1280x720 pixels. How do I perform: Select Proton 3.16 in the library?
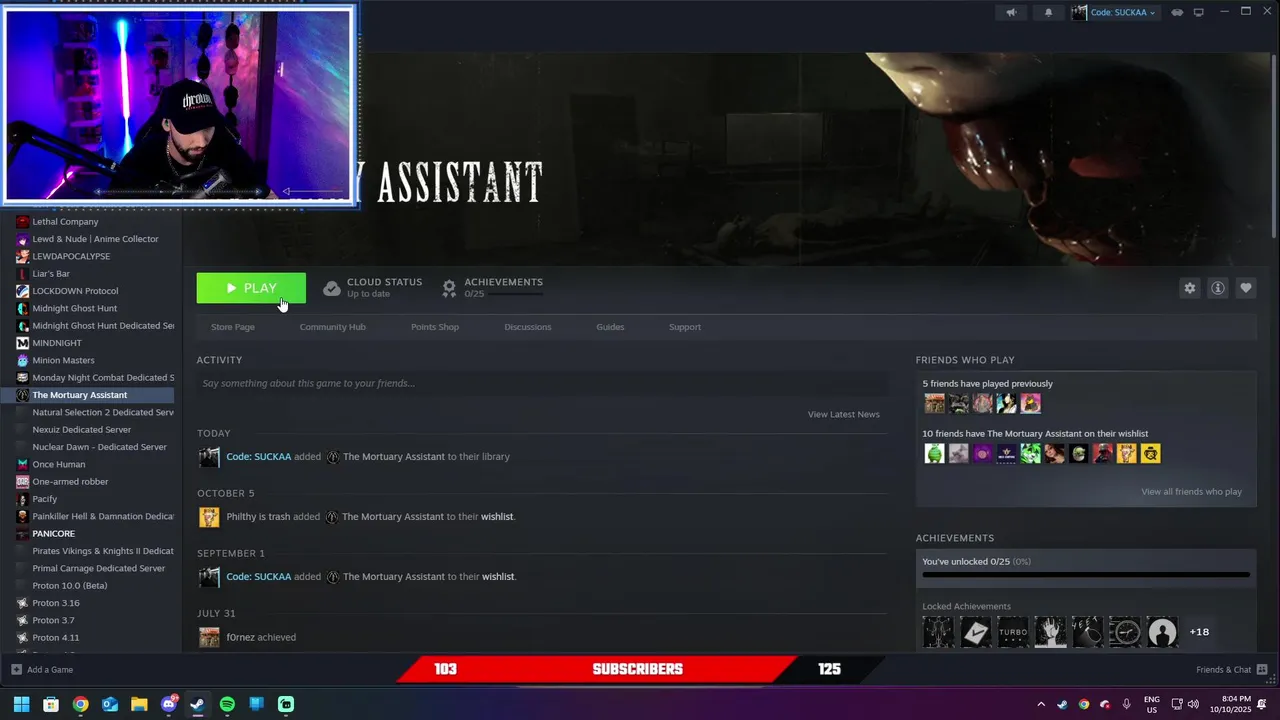click(56, 603)
